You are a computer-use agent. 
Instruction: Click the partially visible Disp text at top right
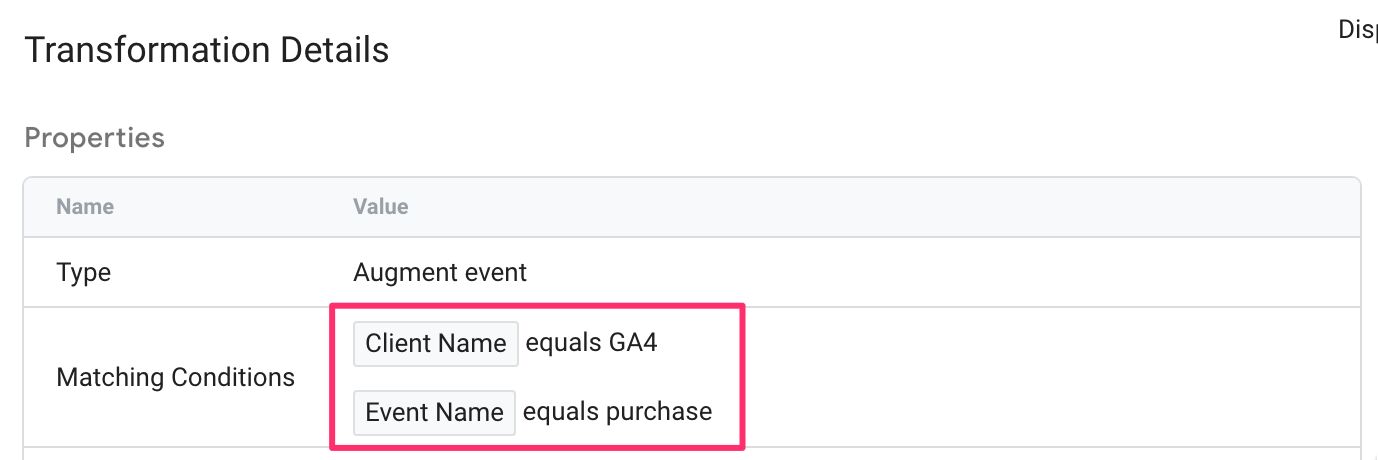point(1357,31)
